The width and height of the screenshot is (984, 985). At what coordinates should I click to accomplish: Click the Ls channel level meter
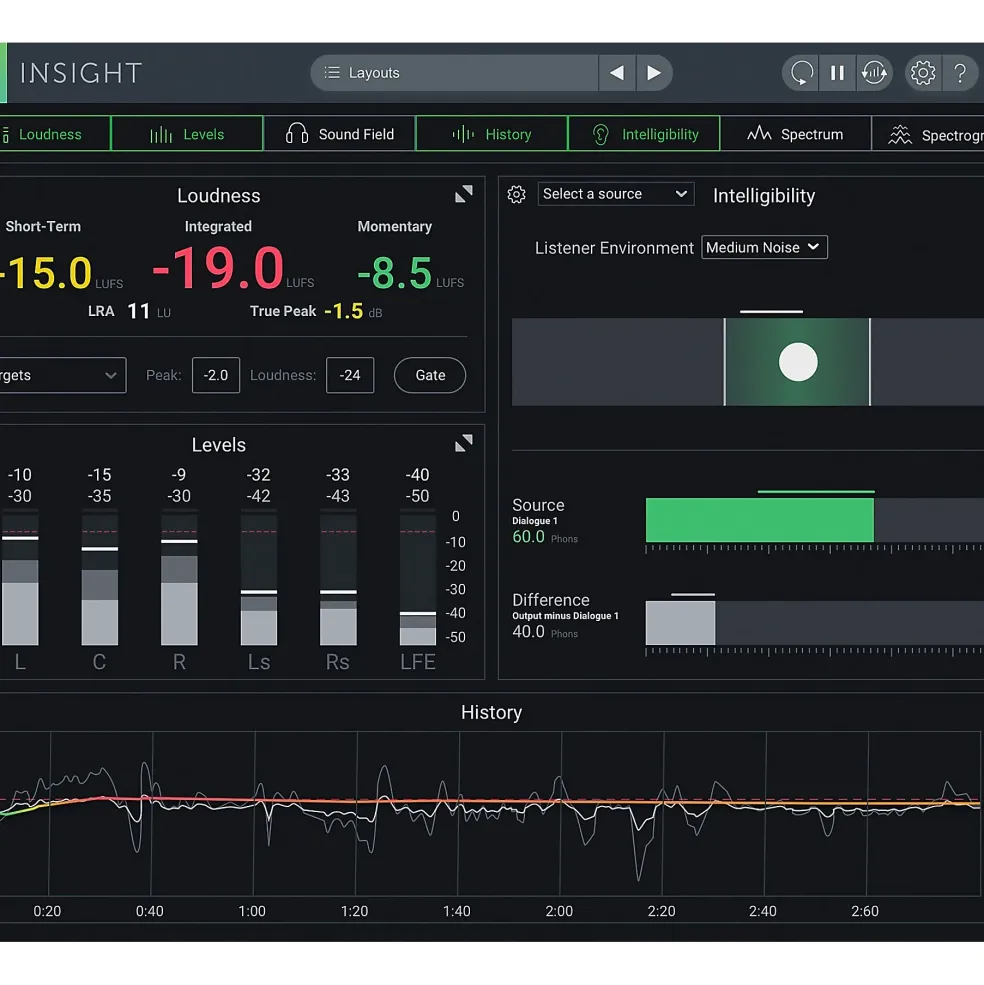(x=259, y=578)
